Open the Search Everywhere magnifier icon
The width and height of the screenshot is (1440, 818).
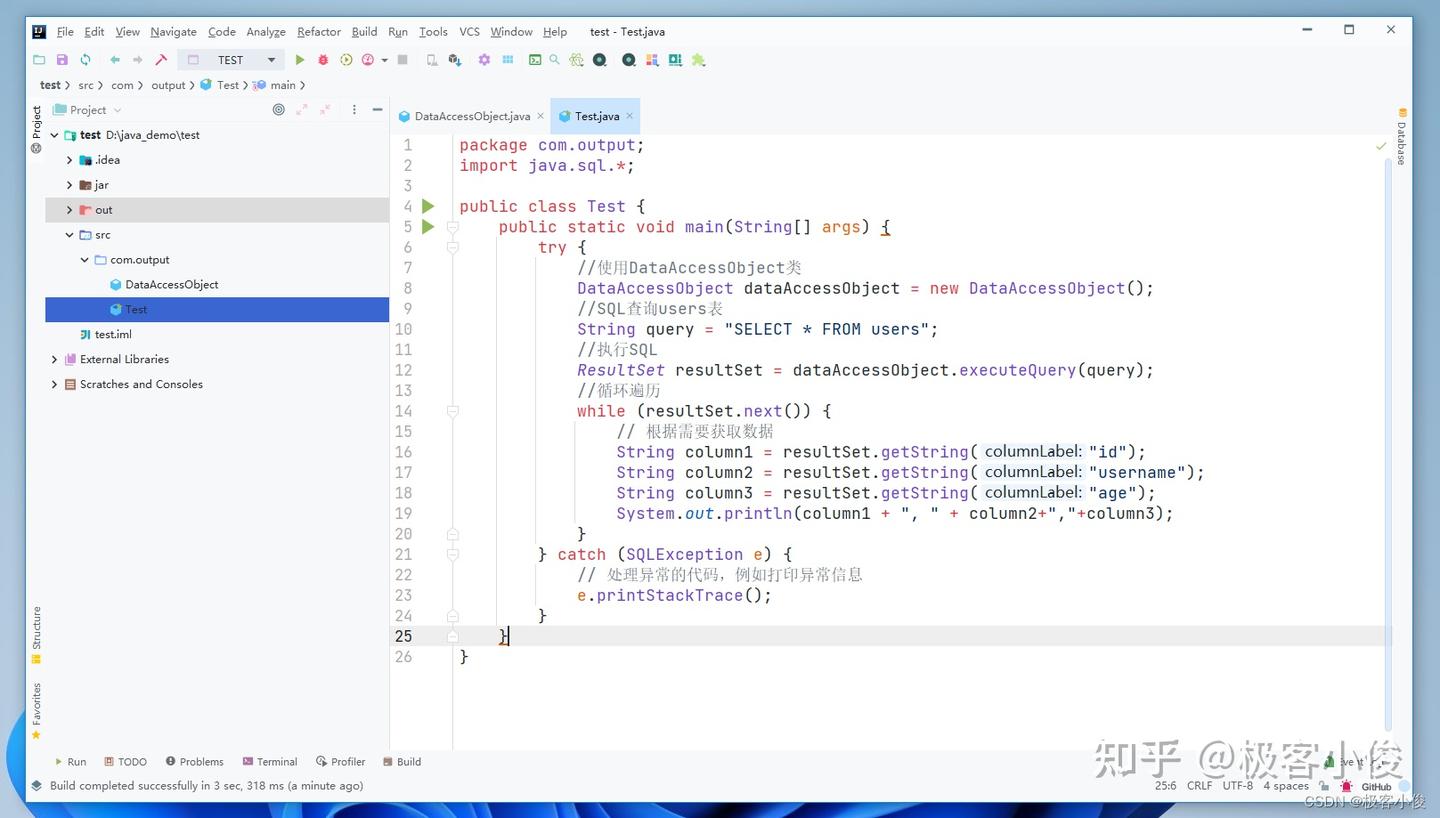coord(551,60)
